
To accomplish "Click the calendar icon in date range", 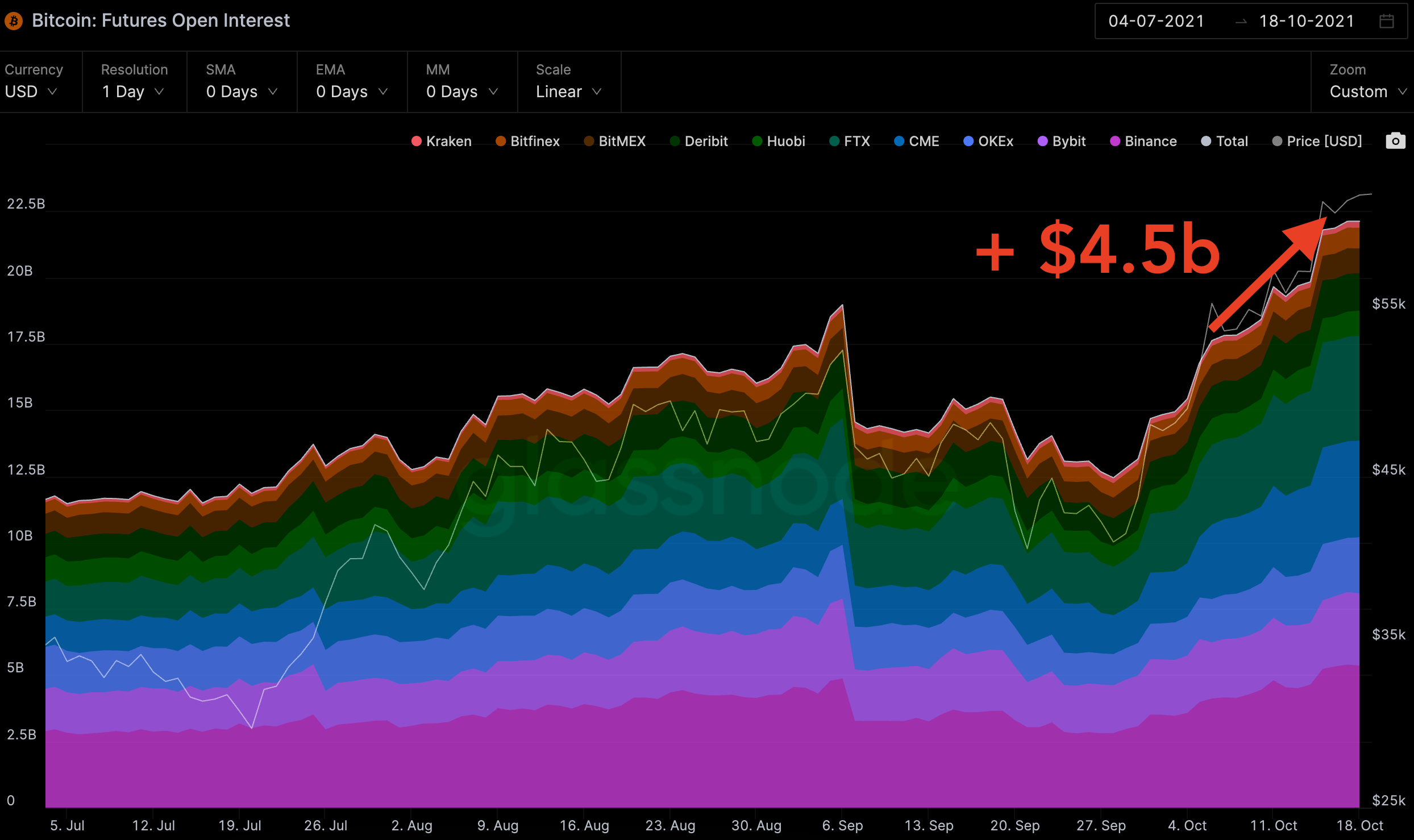I will coord(1387,21).
